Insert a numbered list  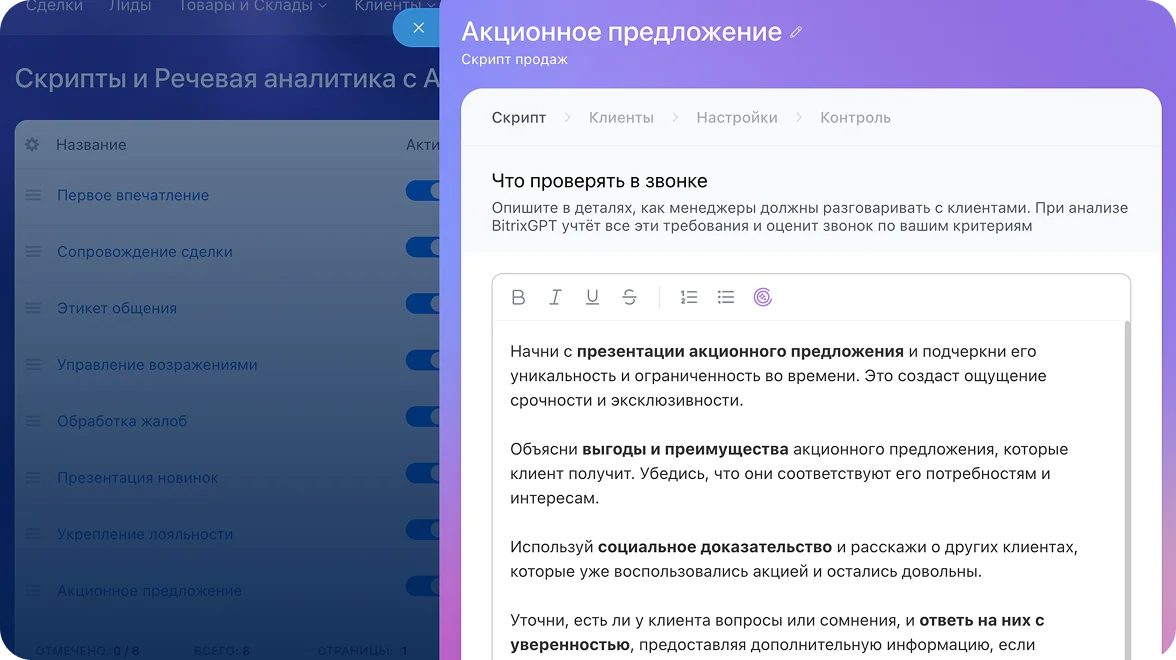tap(688, 297)
